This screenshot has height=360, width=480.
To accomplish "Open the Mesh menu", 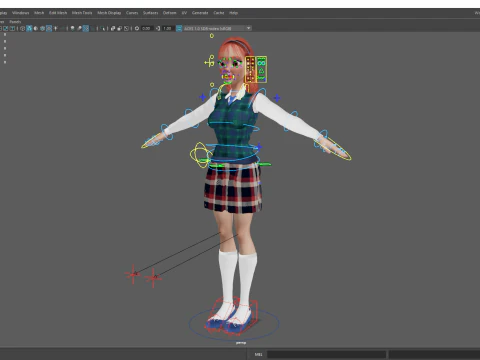I will click(x=39, y=13).
